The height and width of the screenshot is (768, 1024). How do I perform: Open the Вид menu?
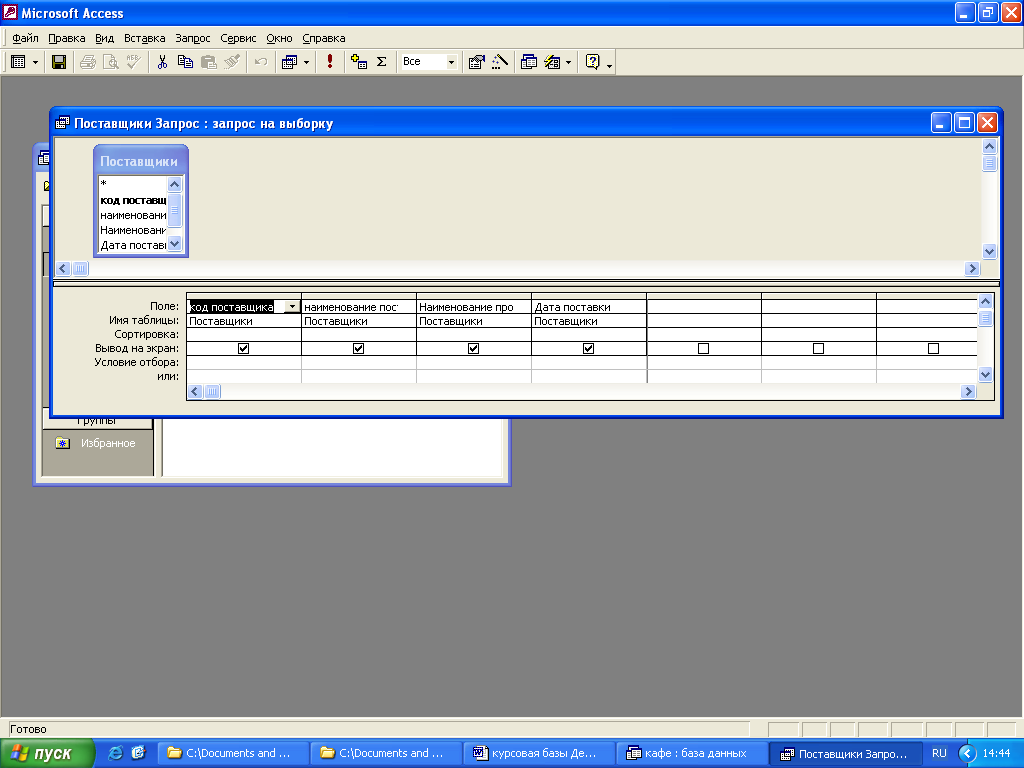[104, 38]
